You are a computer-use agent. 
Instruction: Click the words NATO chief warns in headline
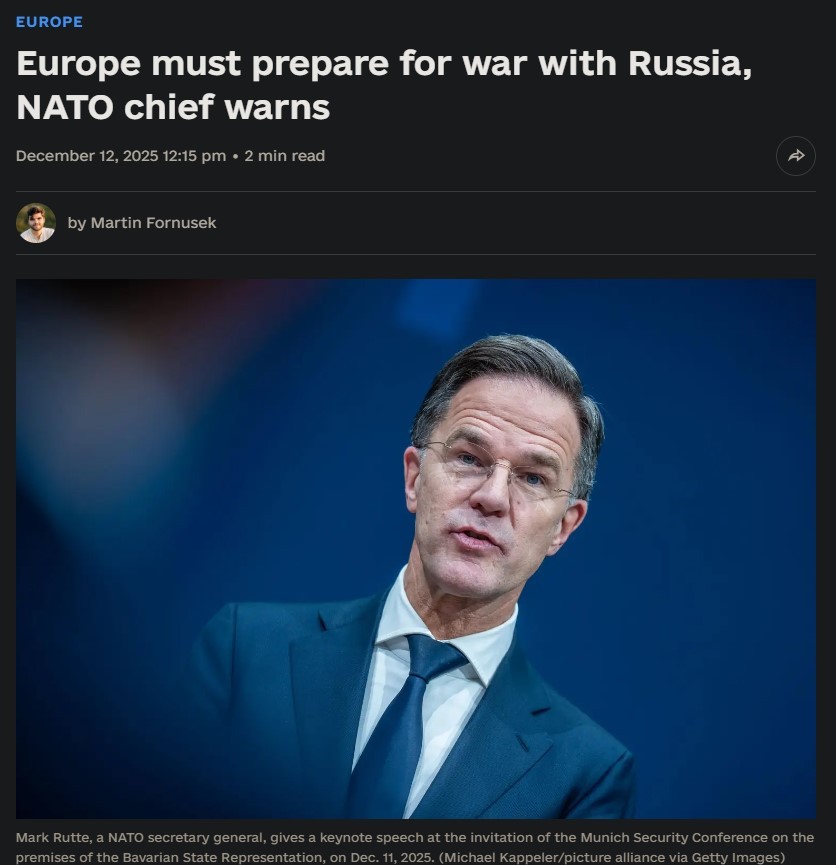(x=173, y=107)
